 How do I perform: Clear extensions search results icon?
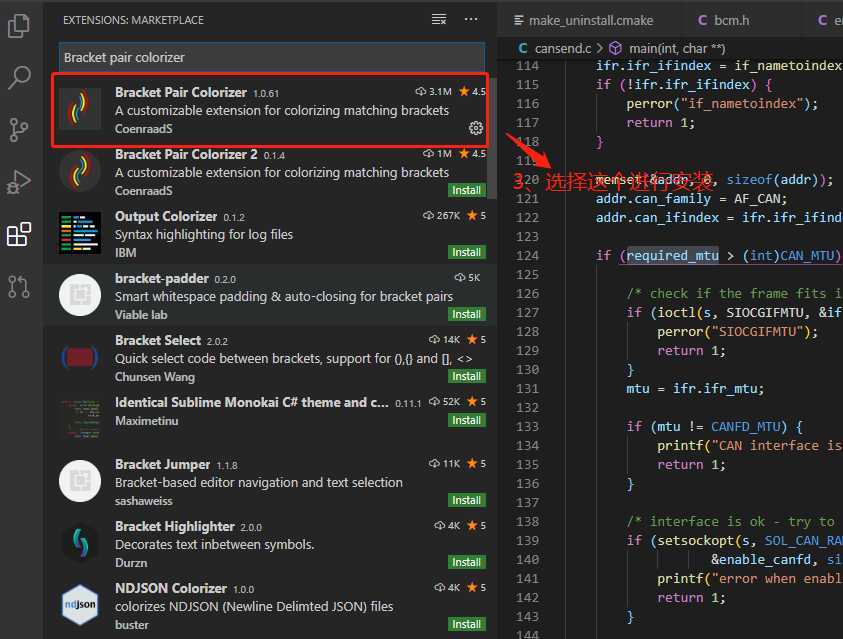pos(439,19)
